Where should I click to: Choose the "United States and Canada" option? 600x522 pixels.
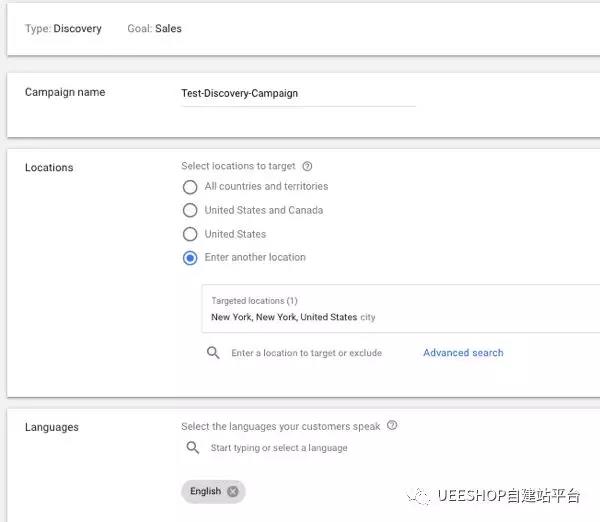tap(190, 211)
